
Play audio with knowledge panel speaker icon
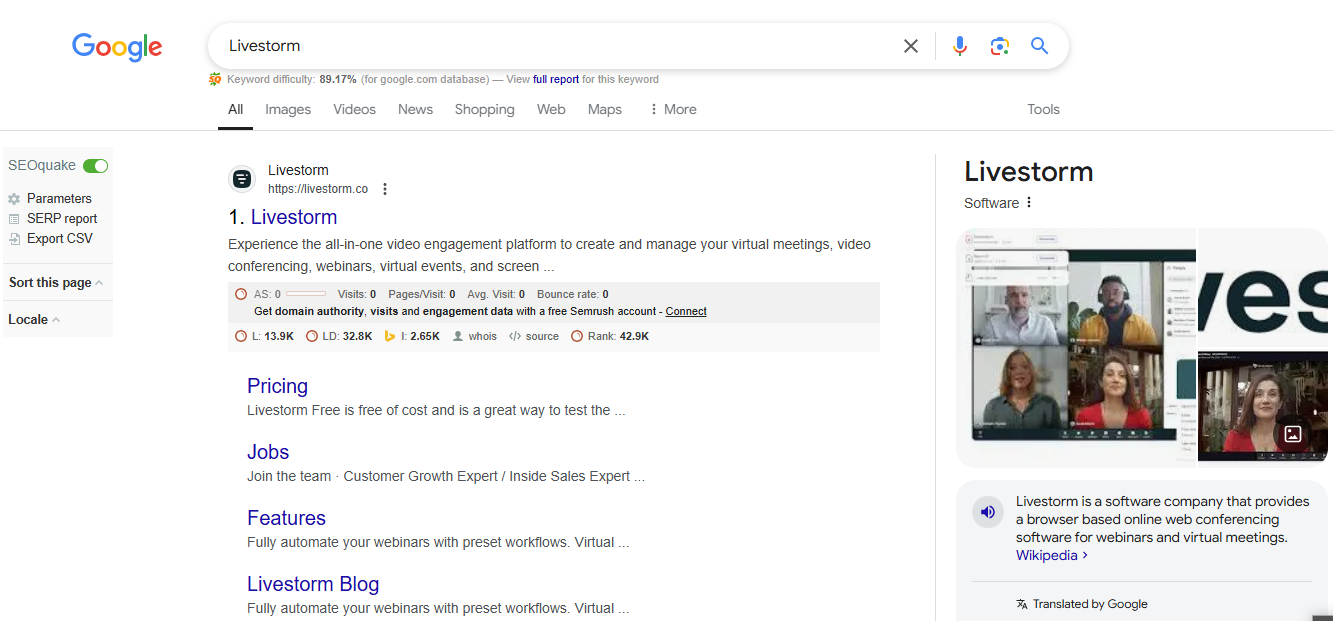[988, 512]
